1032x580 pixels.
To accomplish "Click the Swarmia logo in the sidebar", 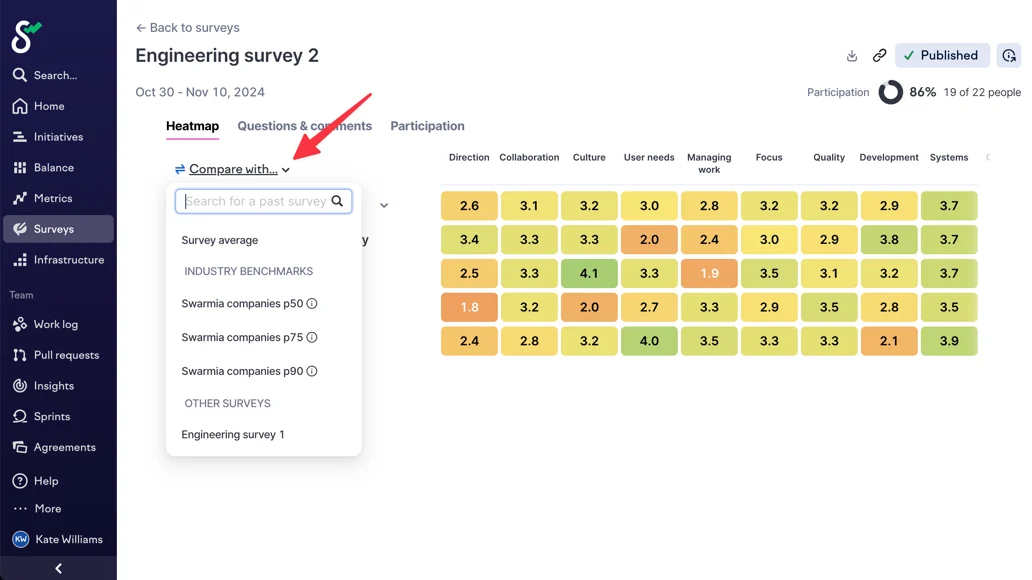I will click(26, 37).
